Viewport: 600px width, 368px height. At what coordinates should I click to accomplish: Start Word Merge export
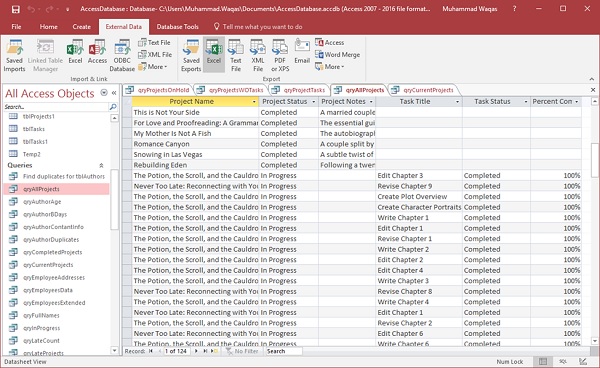pyautogui.click(x=338, y=55)
